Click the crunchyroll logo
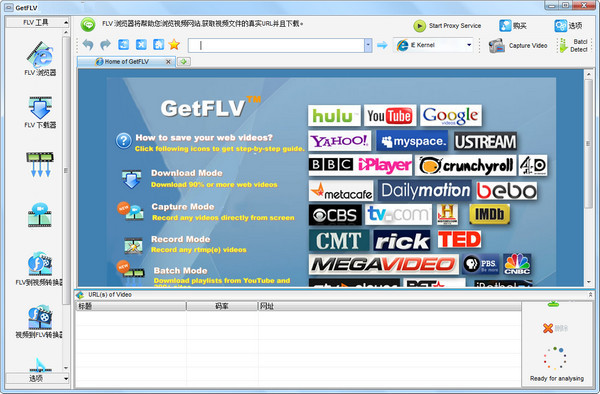 coord(466,165)
